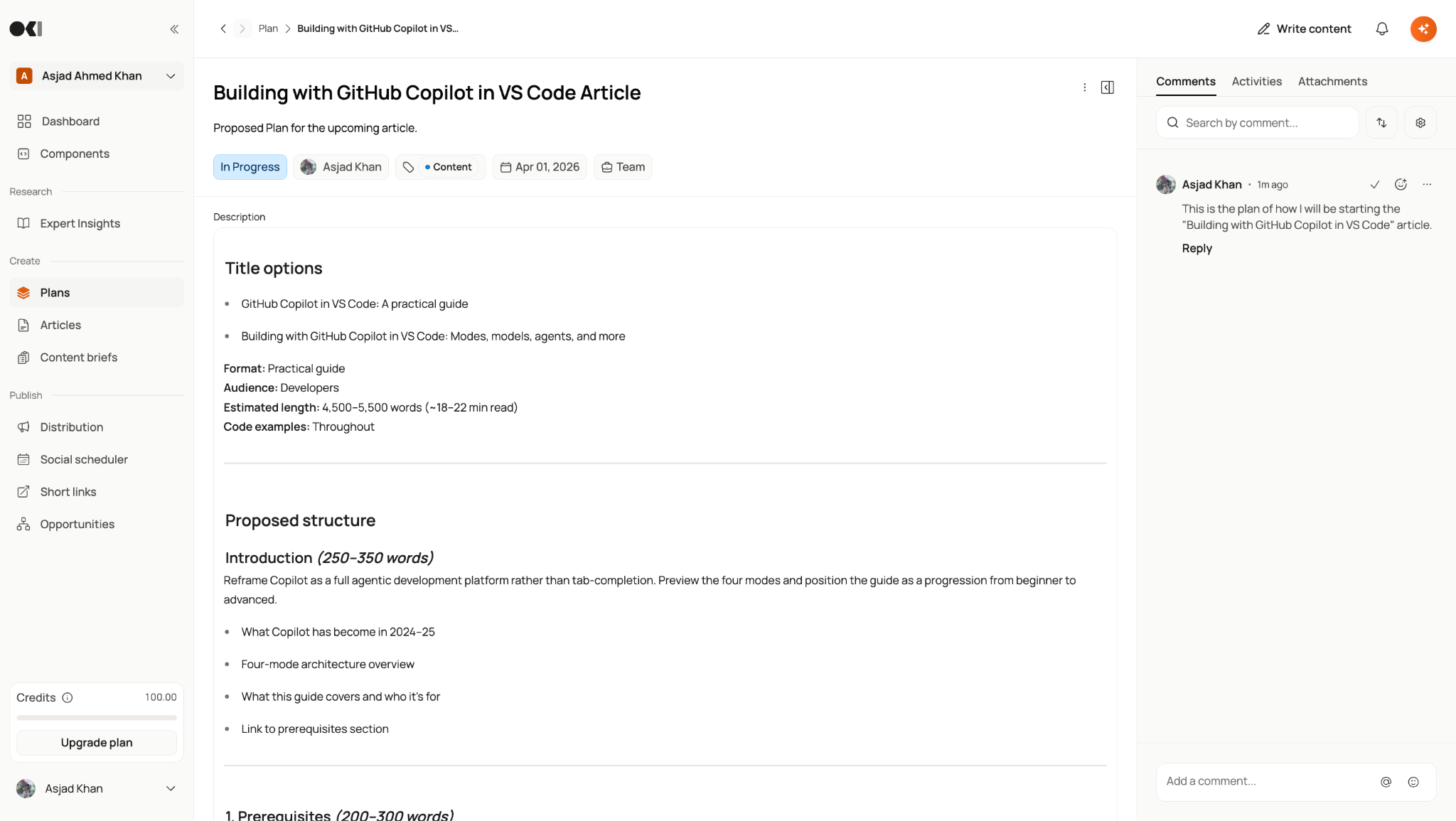The width and height of the screenshot is (1456, 821).
Task: Click the current plan breadcrumb title
Action: point(378,28)
